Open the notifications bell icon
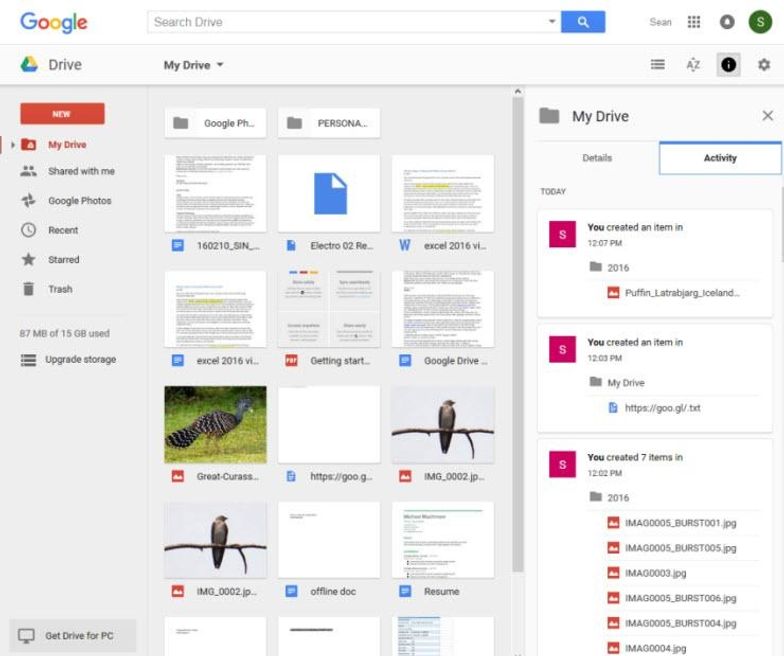This screenshot has width=784, height=656. (x=727, y=22)
